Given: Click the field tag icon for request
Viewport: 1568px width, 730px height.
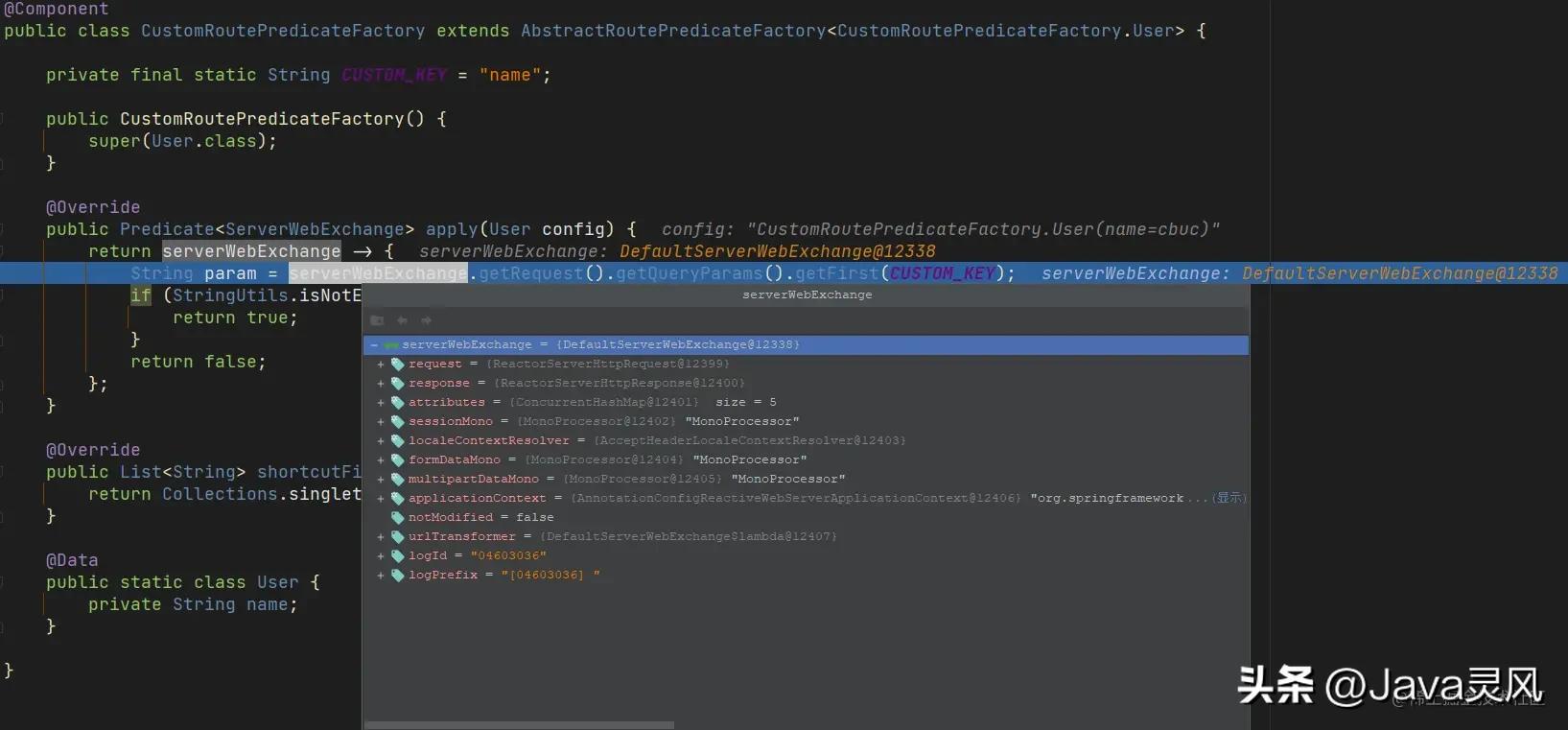Looking at the screenshot, I should click(398, 365).
